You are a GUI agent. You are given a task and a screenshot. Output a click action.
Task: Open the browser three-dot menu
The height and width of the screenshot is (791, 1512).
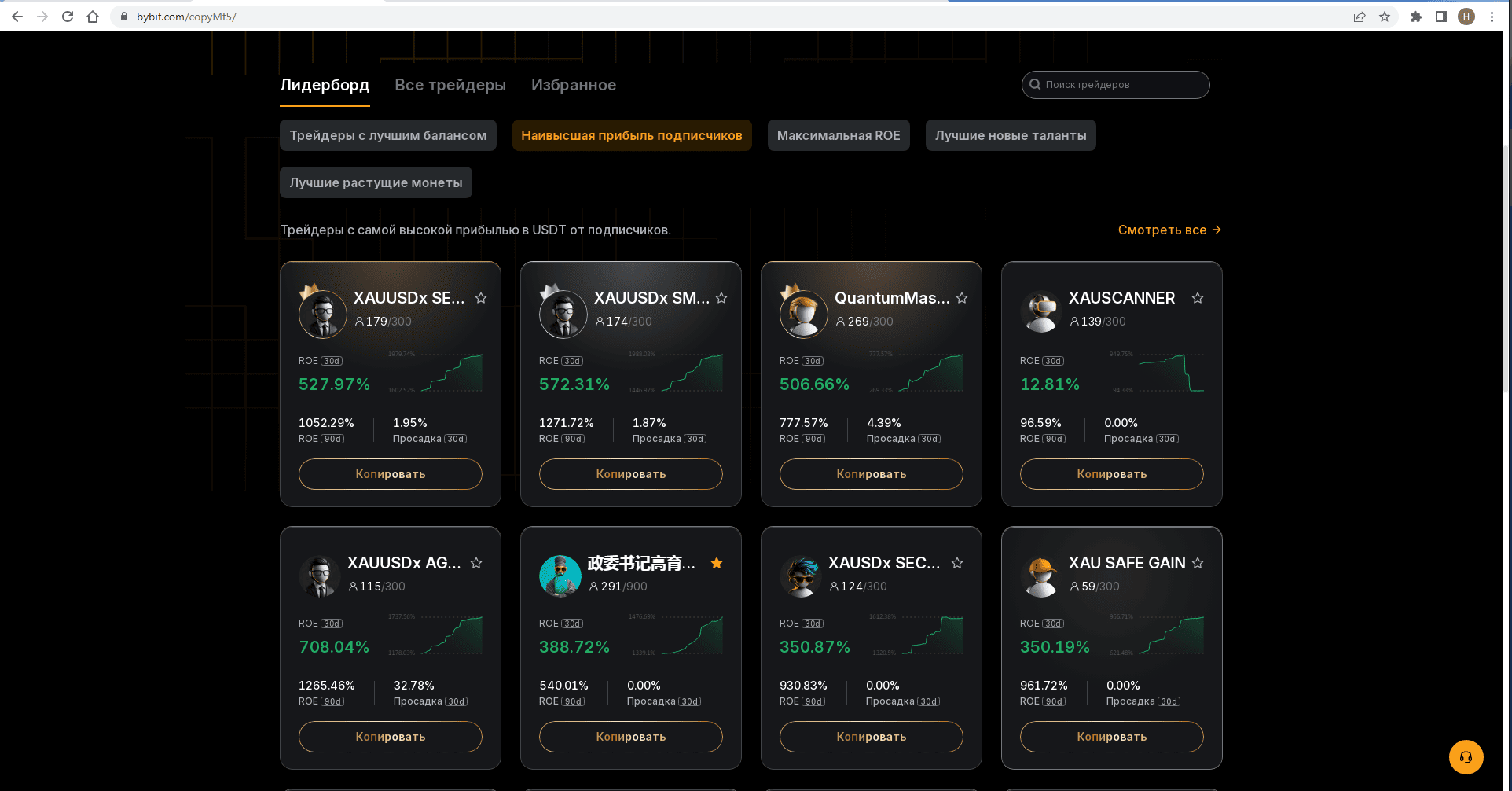1492,17
